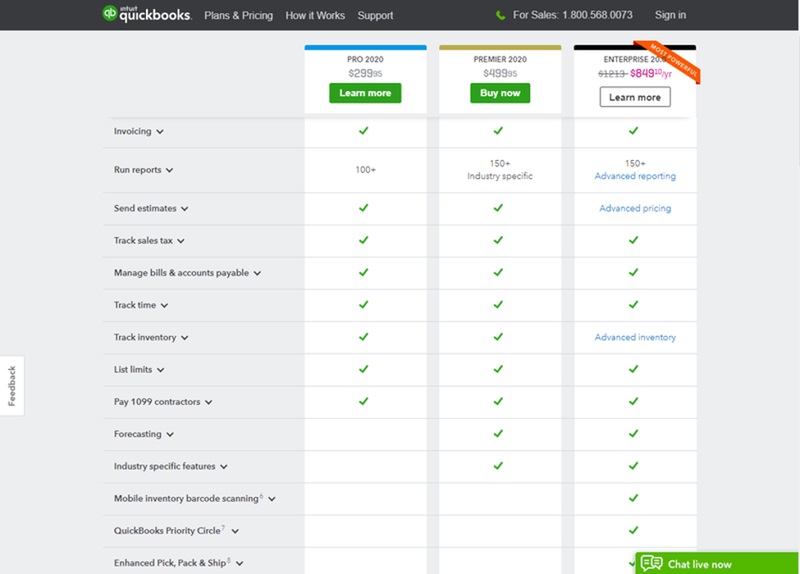Click the QuickBooks Priority Circle checkmark under Enterprise
The width and height of the screenshot is (800, 574).
(633, 530)
